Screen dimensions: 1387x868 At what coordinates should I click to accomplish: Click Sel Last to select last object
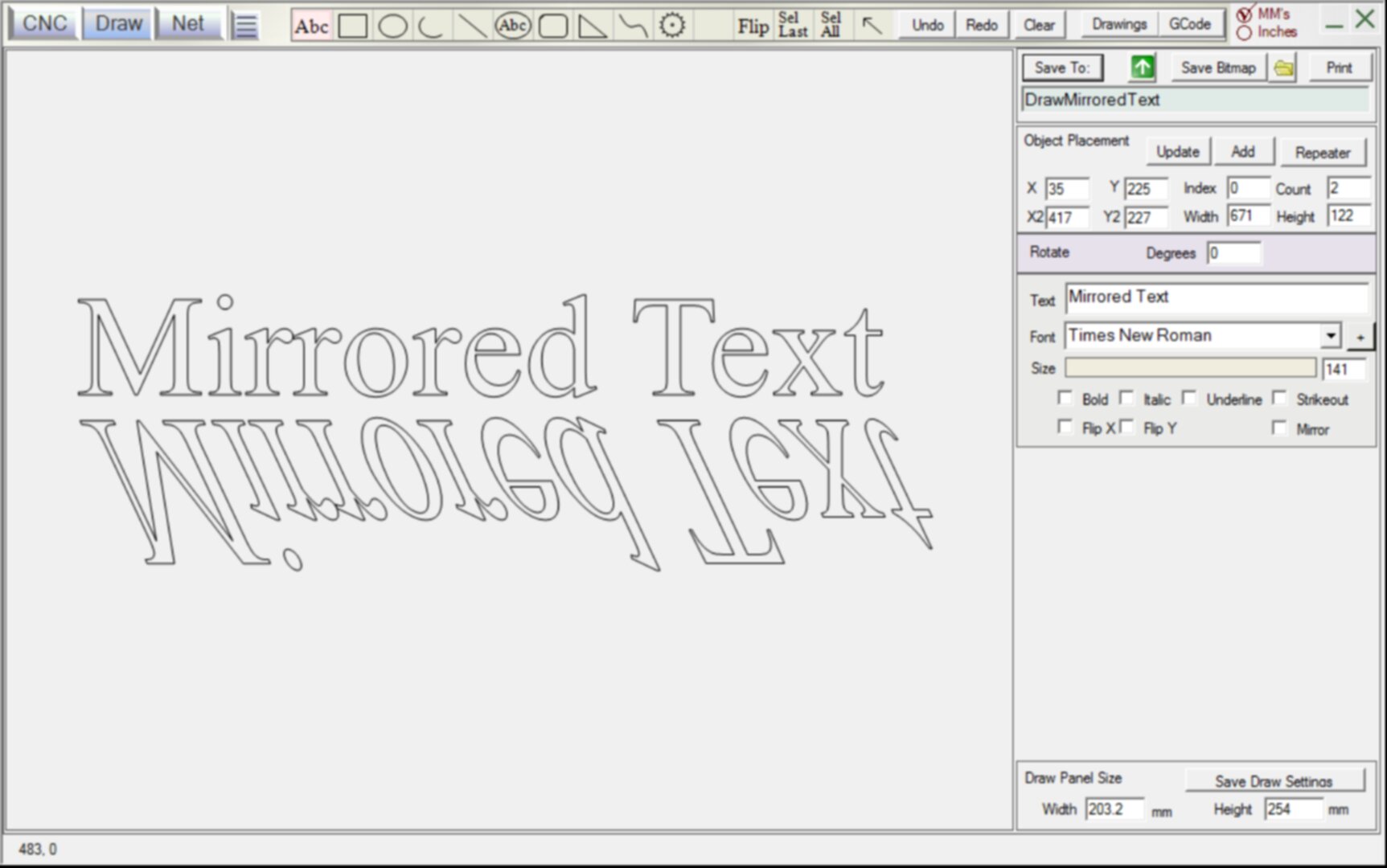[x=793, y=25]
